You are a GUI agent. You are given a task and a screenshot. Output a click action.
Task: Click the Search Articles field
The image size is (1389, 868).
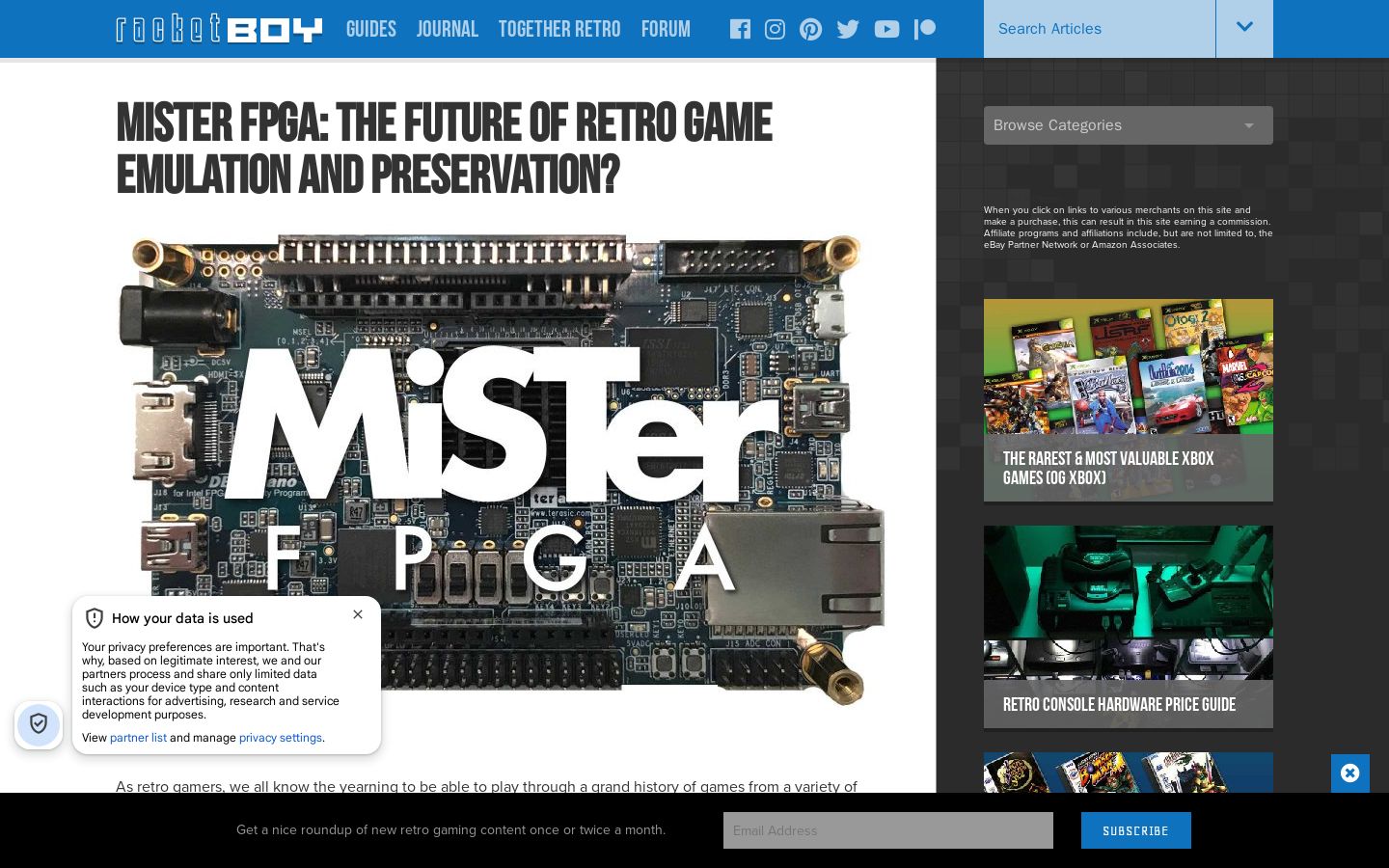[x=1100, y=29]
